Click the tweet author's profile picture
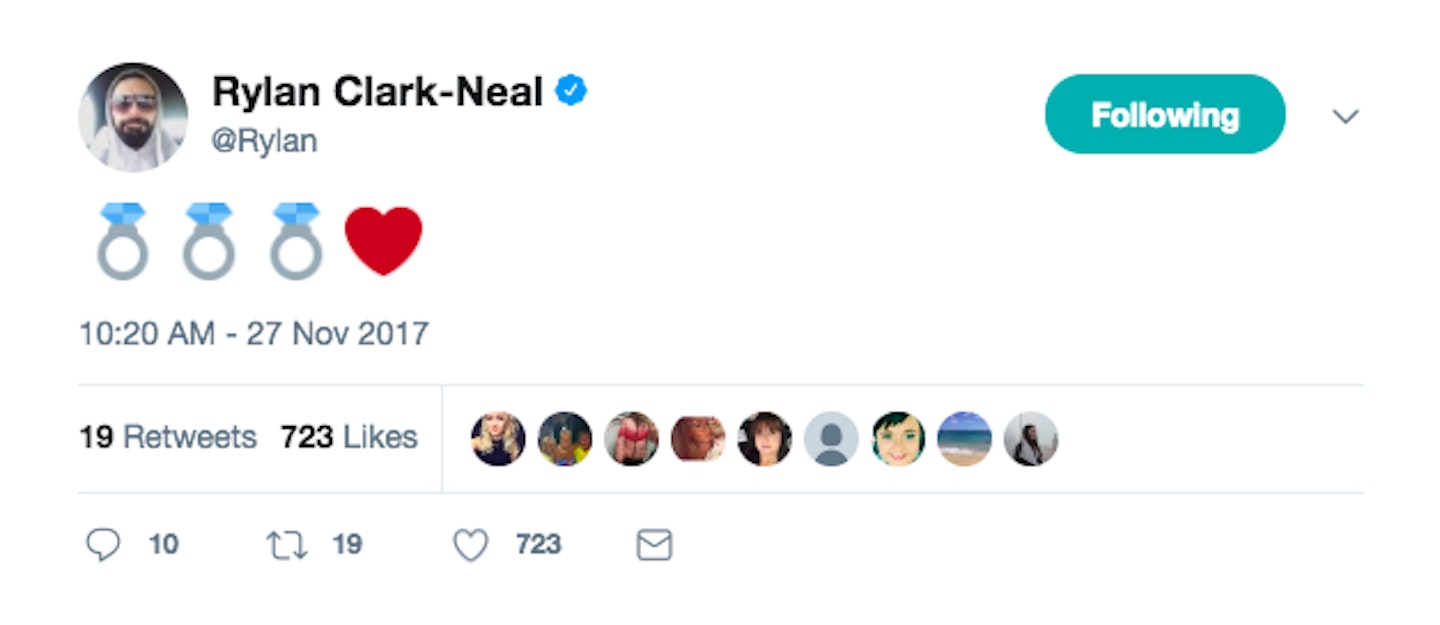Image resolution: width=1440 pixels, height=625 pixels. pyautogui.click(x=133, y=117)
